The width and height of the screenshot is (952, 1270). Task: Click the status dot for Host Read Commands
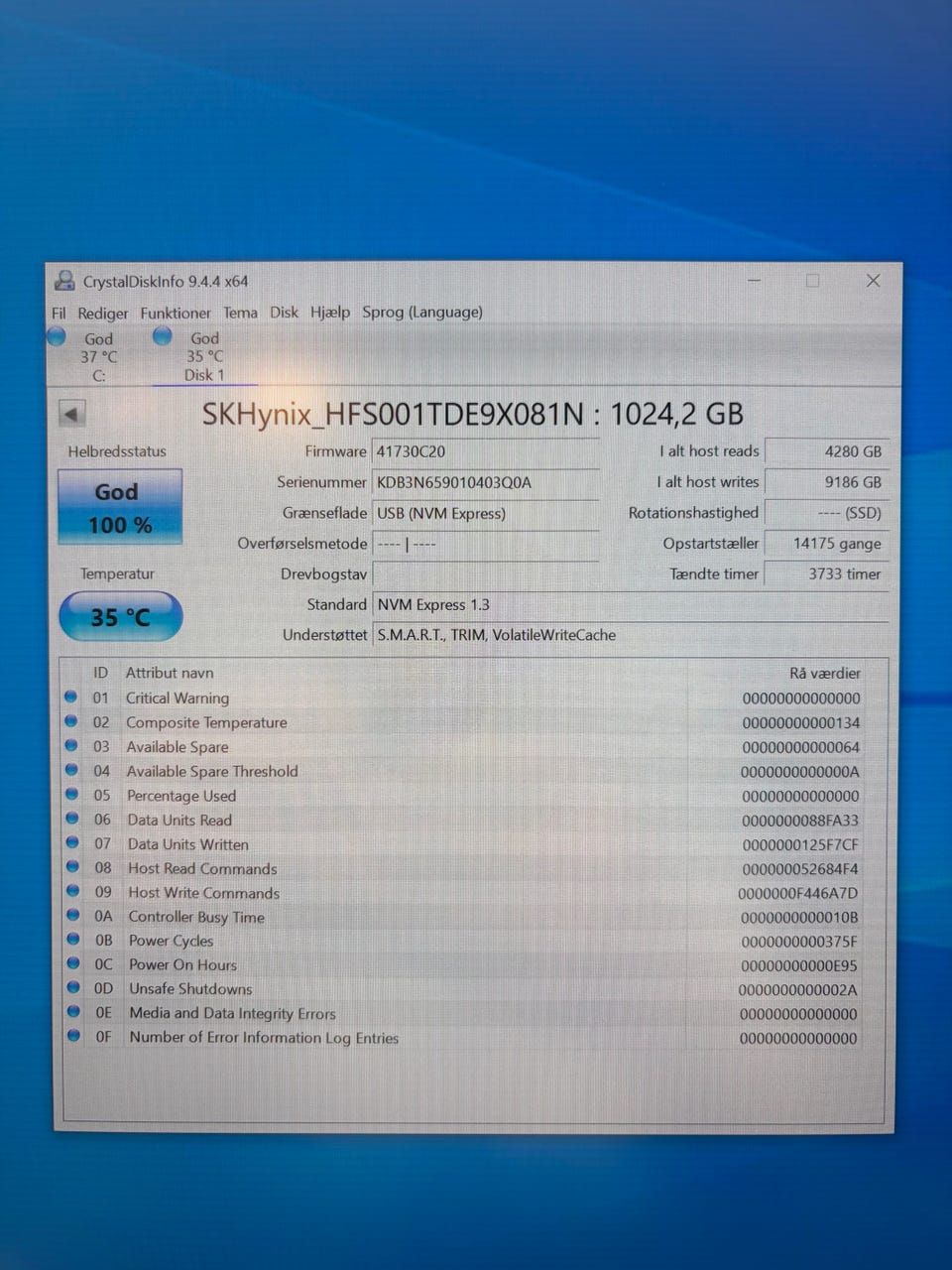(x=72, y=867)
